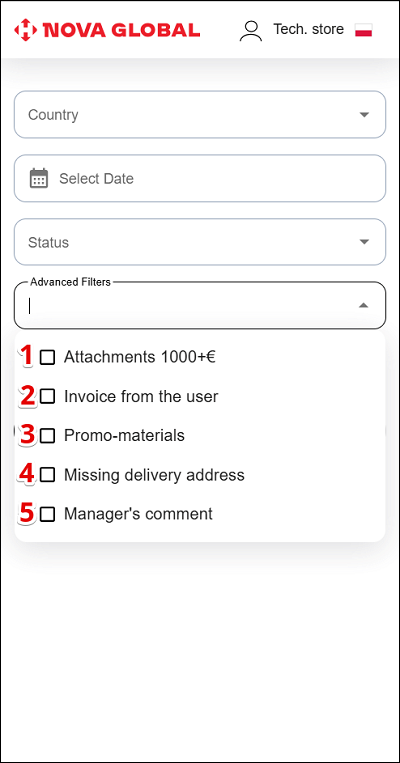This screenshot has height=763, width=400.
Task: Click the Status dropdown arrow
Action: [x=364, y=242]
